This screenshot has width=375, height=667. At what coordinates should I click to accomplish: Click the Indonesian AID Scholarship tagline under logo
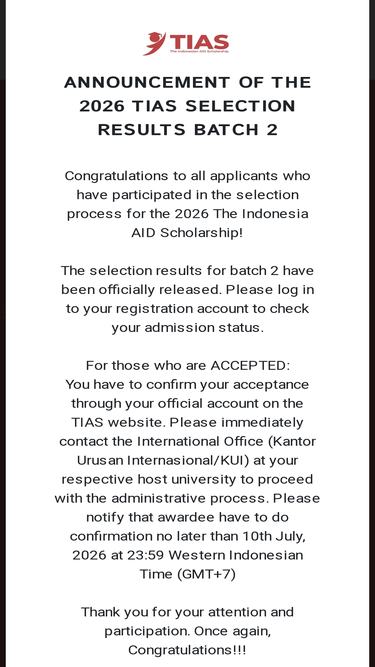[199, 51]
